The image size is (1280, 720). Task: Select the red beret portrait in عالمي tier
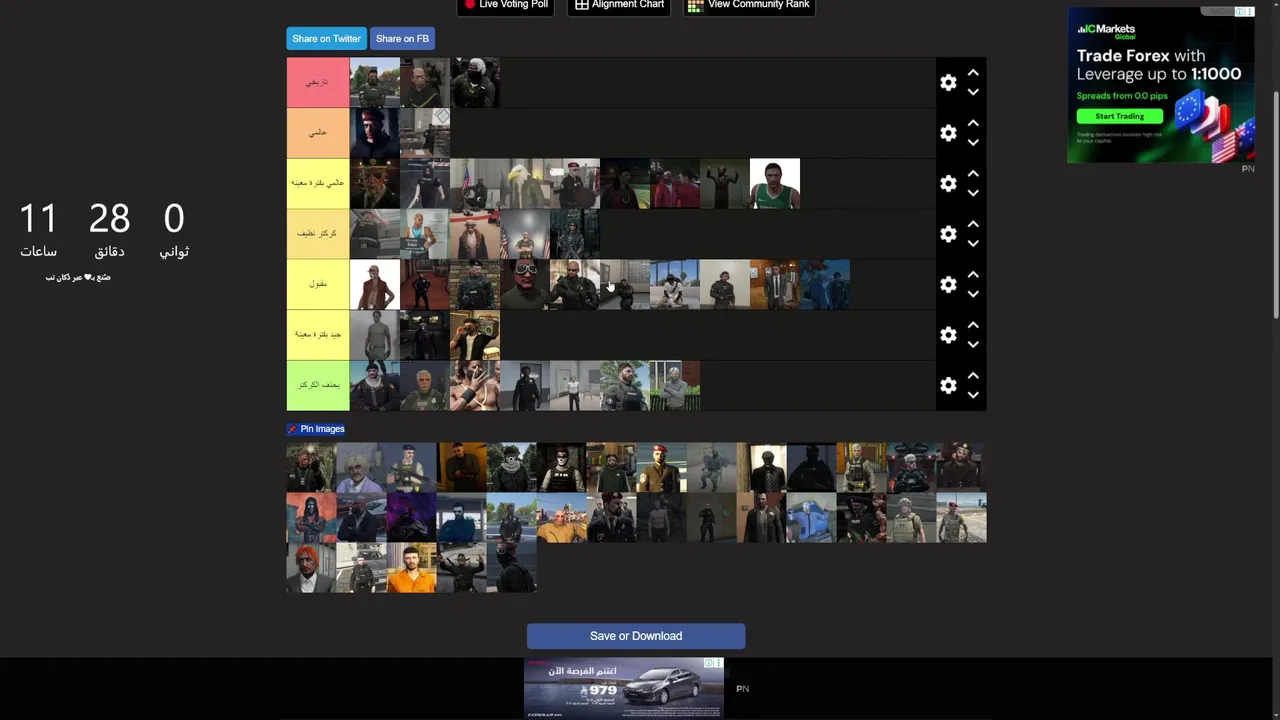375,133
